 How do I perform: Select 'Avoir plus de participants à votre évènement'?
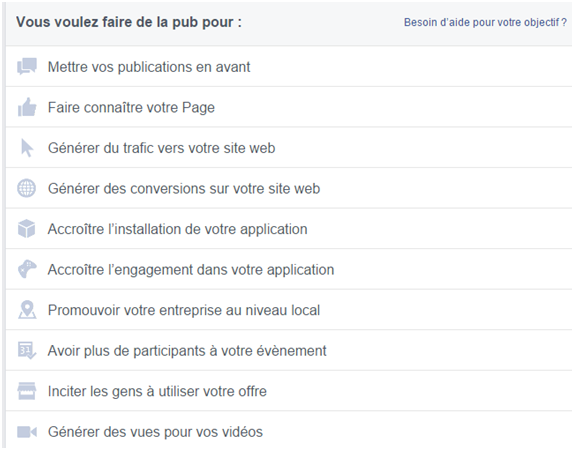pos(289,350)
